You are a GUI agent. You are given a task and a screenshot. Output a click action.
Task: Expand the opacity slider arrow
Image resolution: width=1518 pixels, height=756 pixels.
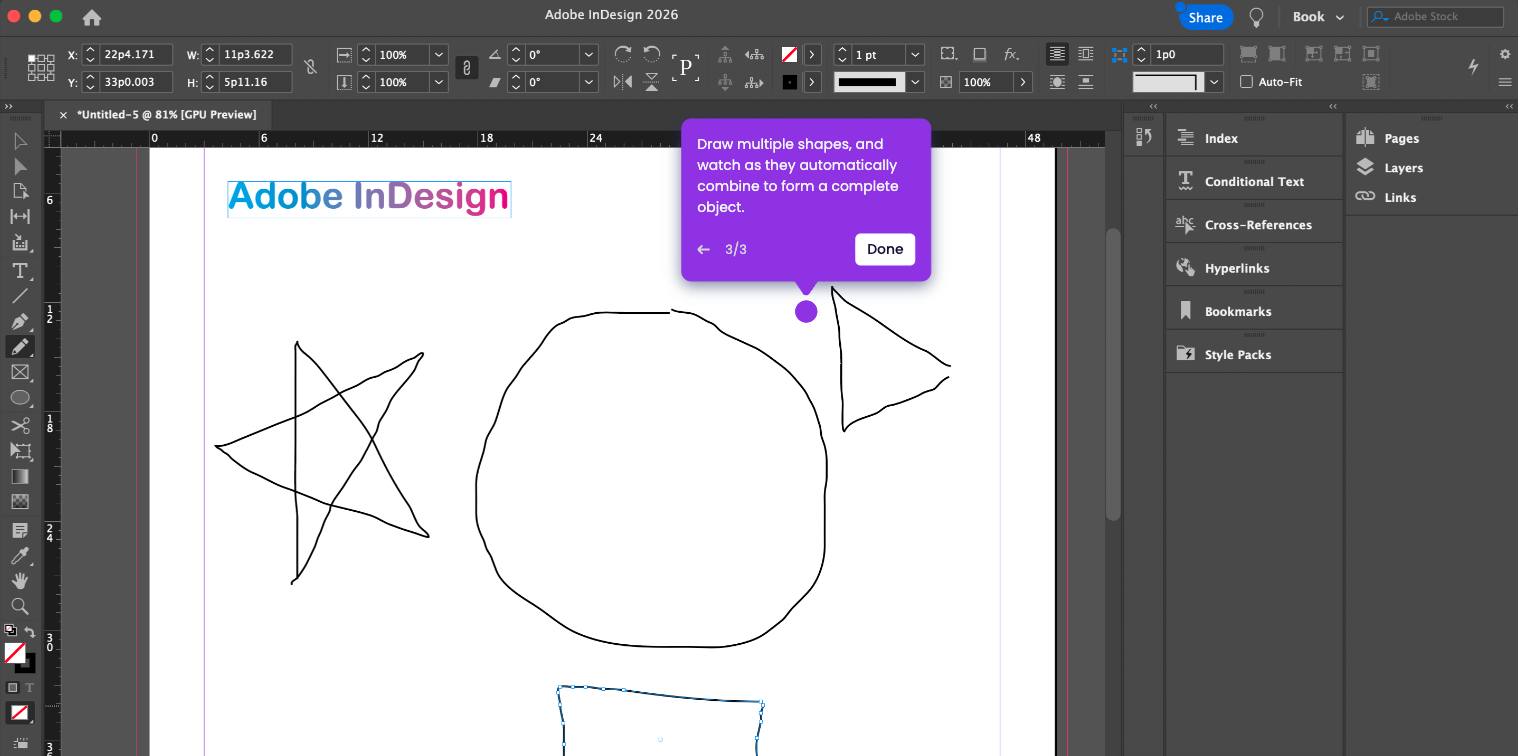(x=1023, y=82)
